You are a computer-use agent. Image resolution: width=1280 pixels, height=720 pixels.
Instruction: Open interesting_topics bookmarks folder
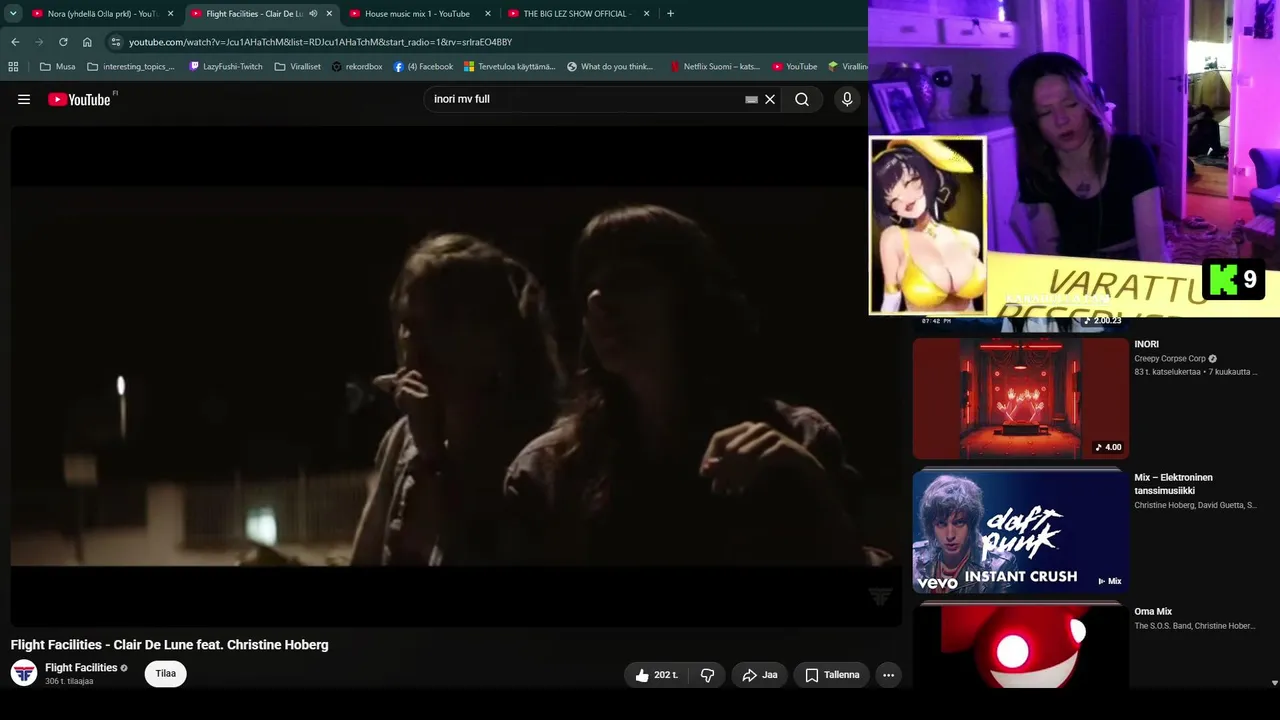coord(131,67)
